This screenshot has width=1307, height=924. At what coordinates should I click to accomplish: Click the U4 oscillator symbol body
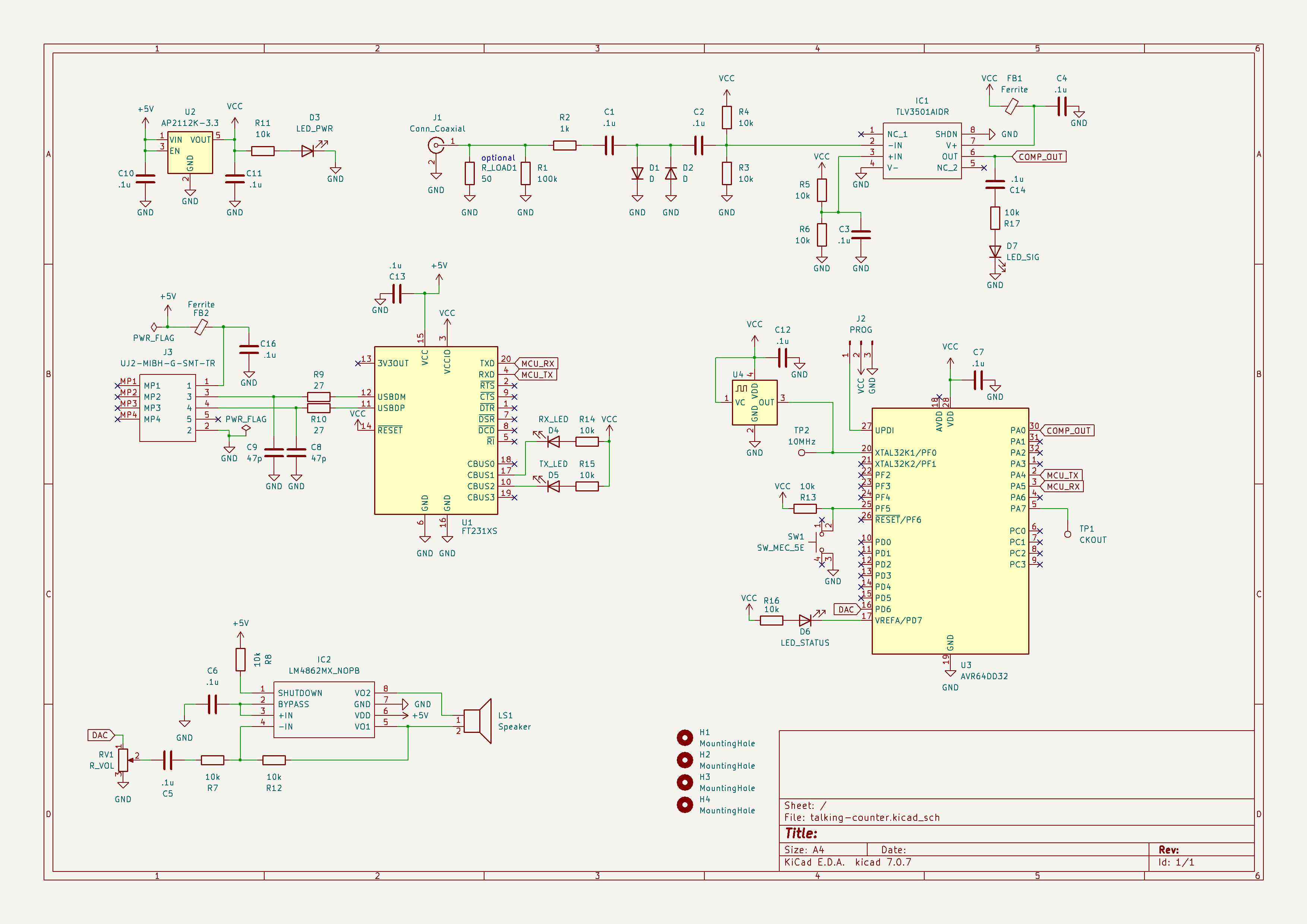click(755, 402)
